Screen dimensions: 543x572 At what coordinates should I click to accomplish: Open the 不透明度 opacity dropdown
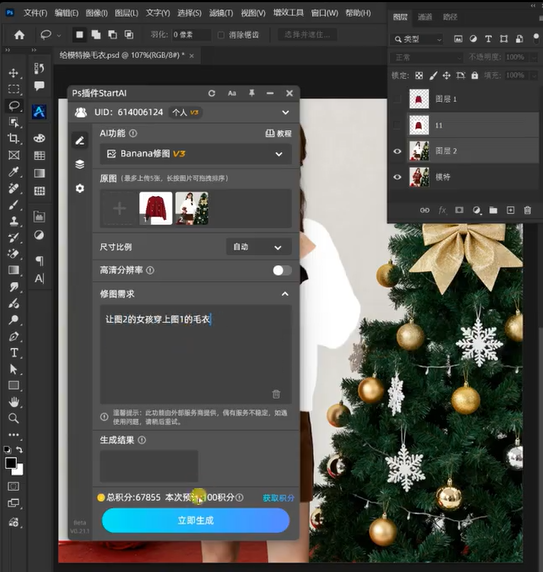click(x=534, y=57)
